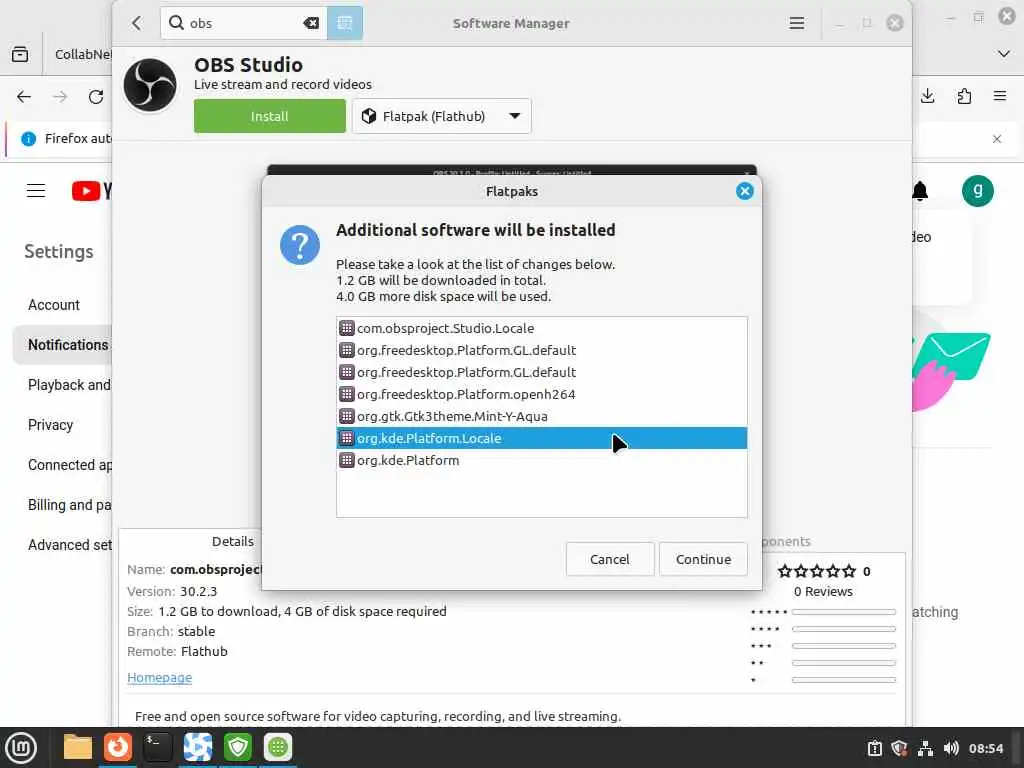Image resolution: width=1024 pixels, height=768 pixels.
Task: Open the YouTube account avatar g
Action: pyautogui.click(x=978, y=191)
